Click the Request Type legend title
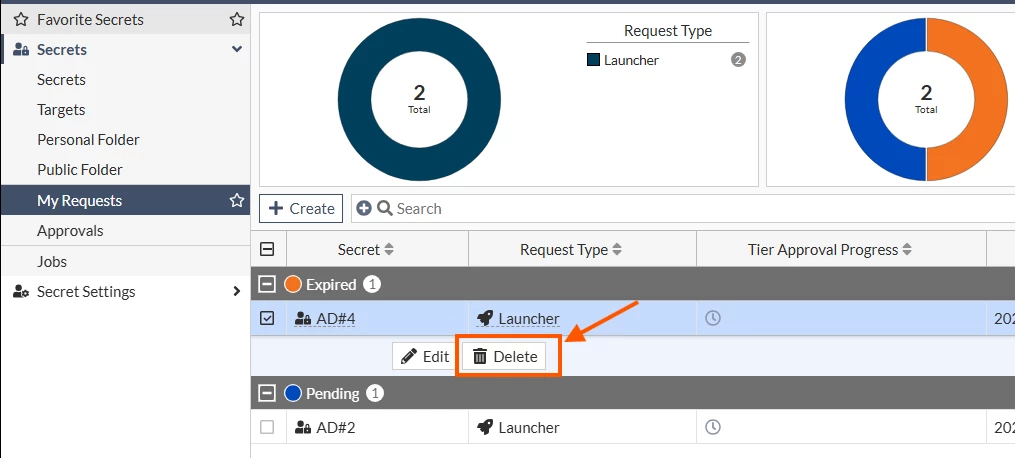Viewport: 1015px width, 458px height. click(x=667, y=30)
